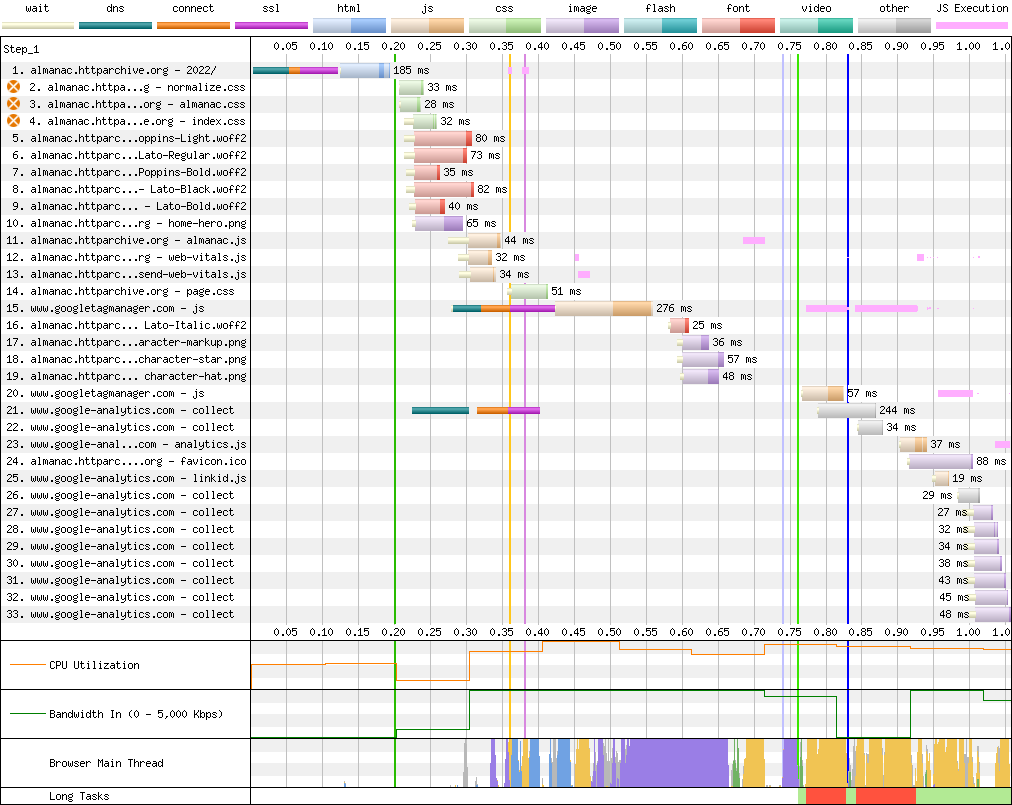The width and height of the screenshot is (1012, 805).
Task: Select request 15 www.googletagmanager.com - js
Action: click(117, 308)
